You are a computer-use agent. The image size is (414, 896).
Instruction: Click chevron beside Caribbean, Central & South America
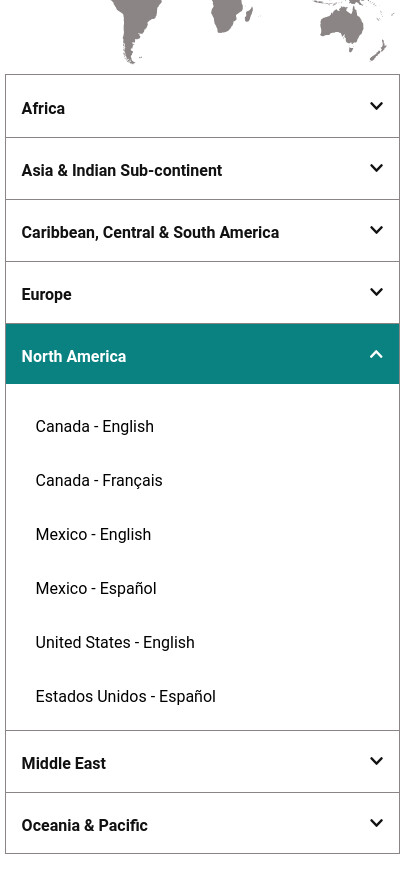(376, 230)
